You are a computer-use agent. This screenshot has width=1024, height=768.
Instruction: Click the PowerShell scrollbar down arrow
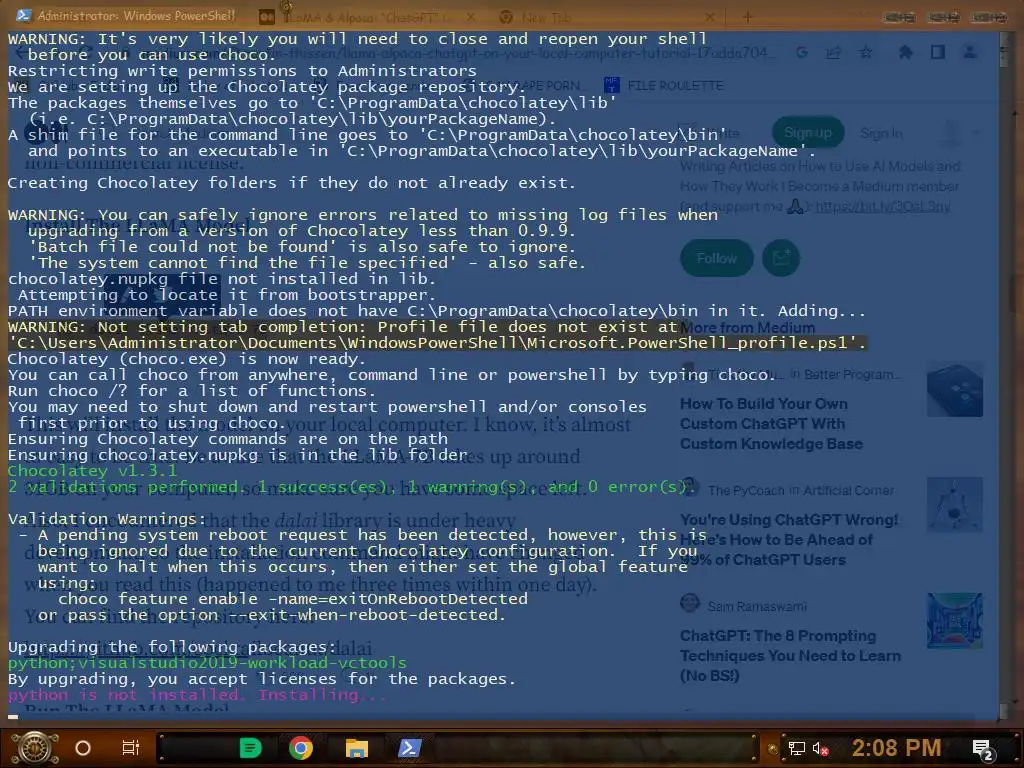1004,712
